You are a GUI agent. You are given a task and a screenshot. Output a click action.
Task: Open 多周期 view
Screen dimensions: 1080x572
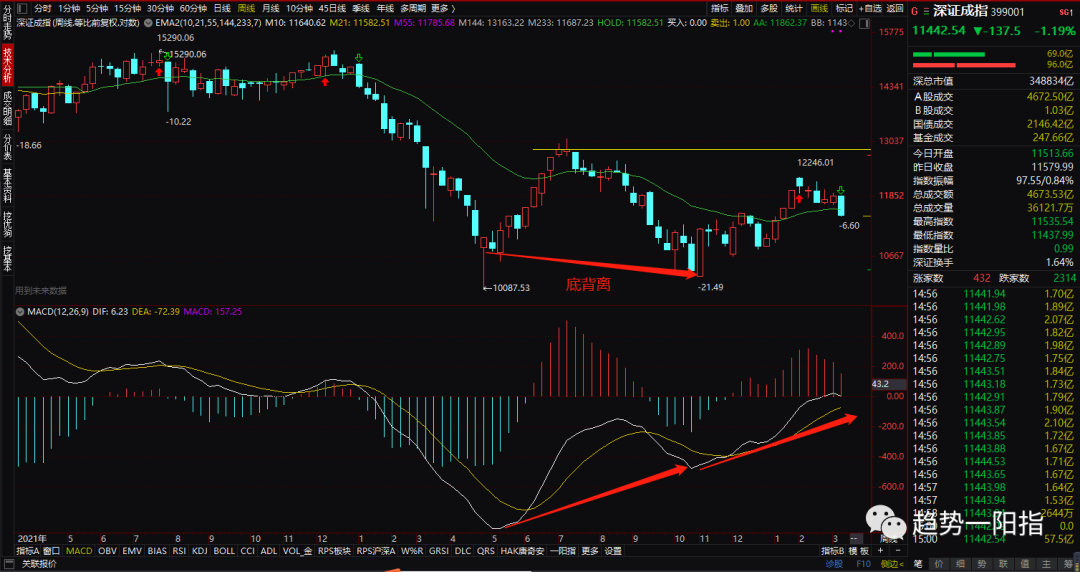coord(413,8)
